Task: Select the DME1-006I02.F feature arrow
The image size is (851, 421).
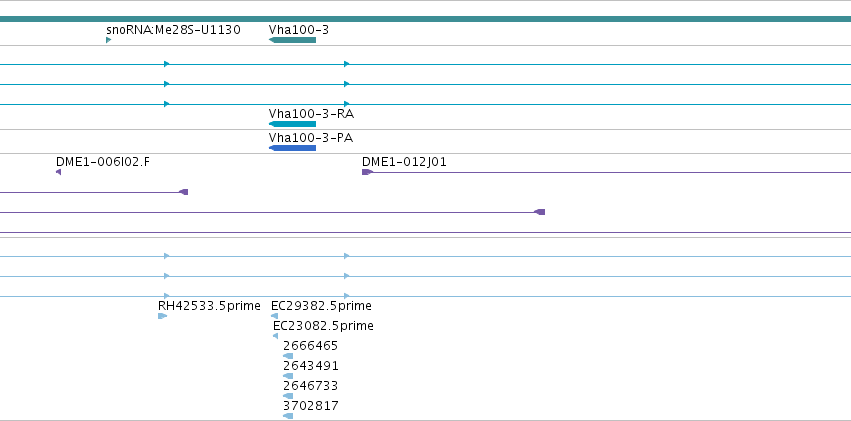Action: point(59,172)
